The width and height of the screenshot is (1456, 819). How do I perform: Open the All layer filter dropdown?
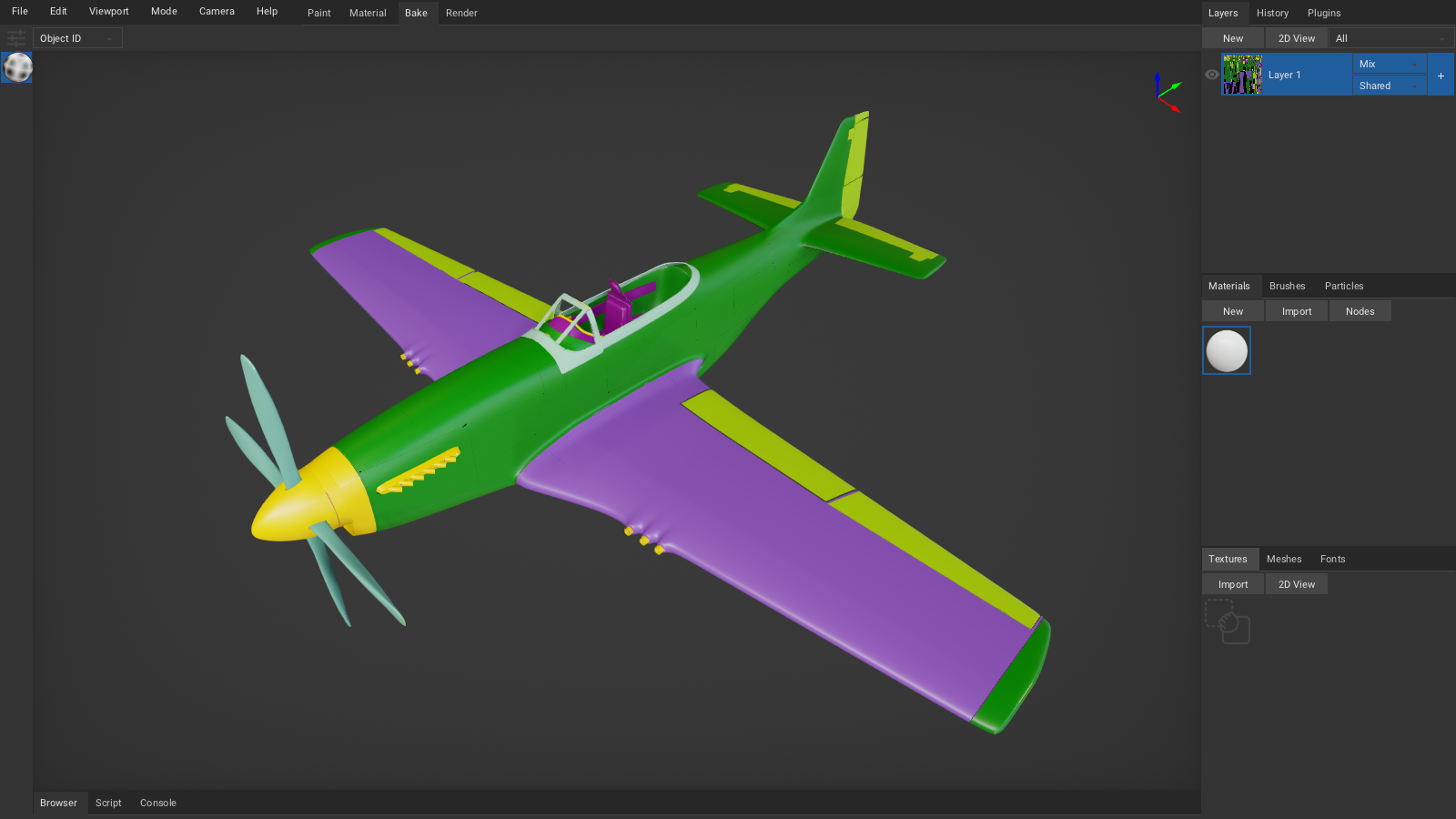1390,37
